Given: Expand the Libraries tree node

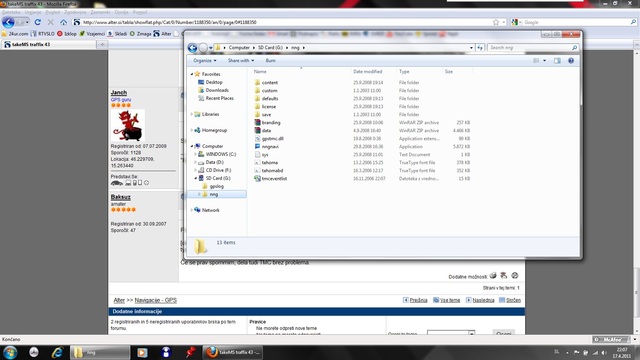Looking at the screenshot, I should (191, 114).
